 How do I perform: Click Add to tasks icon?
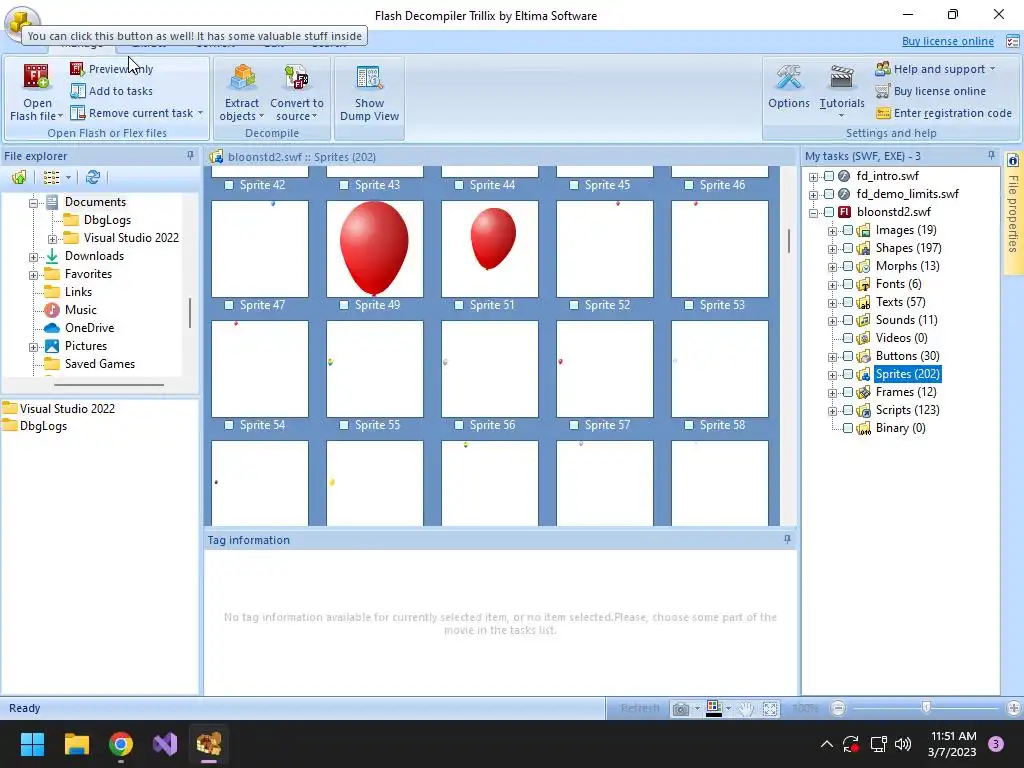(x=78, y=91)
